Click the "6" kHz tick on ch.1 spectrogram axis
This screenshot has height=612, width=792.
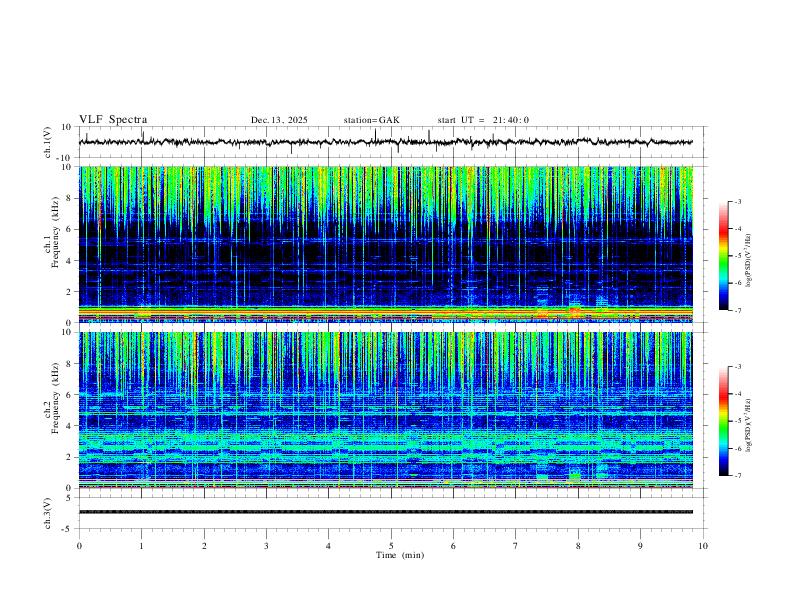[70, 229]
